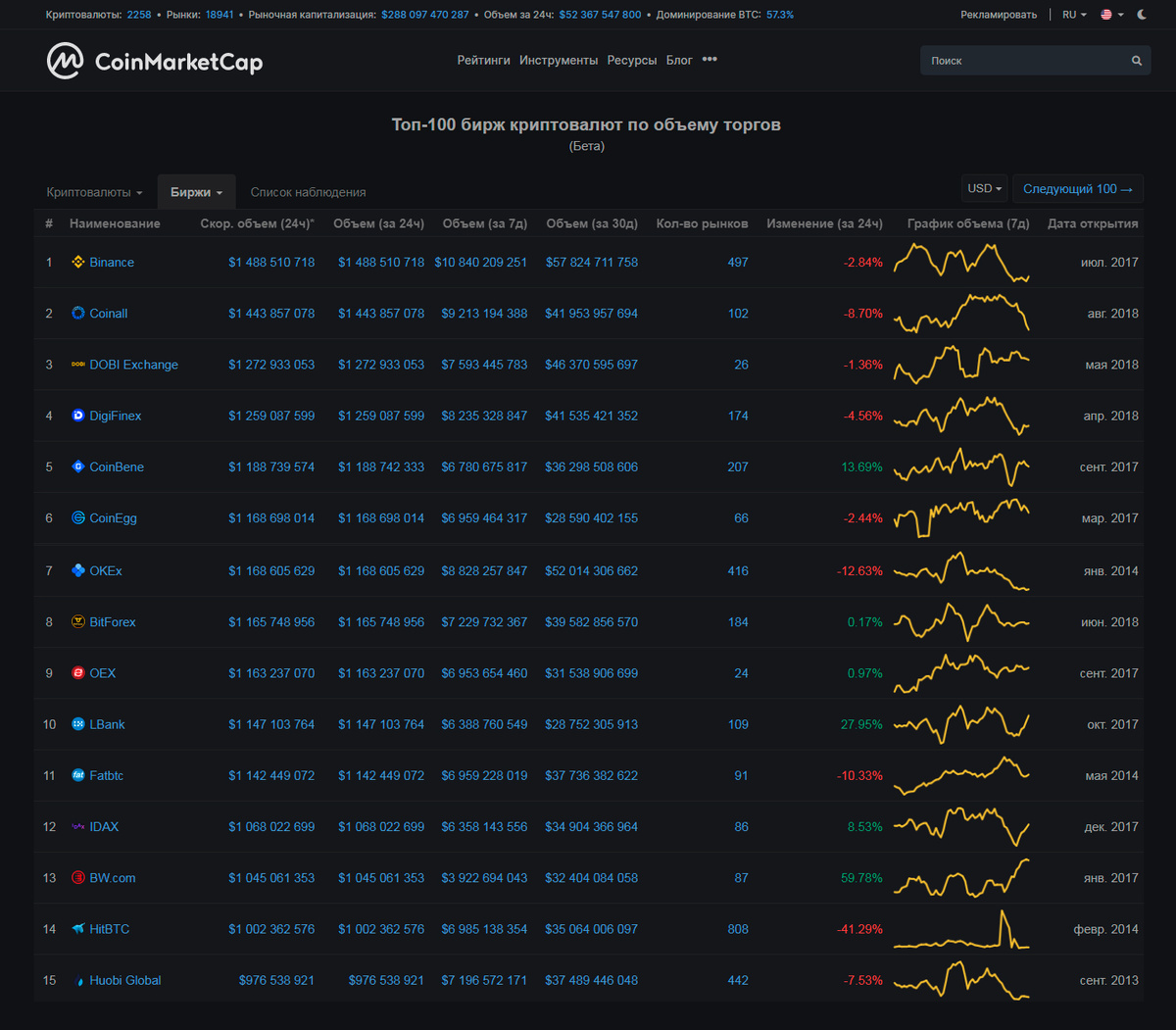Click the LBank logo icon
1176x1030 pixels.
coord(78,724)
